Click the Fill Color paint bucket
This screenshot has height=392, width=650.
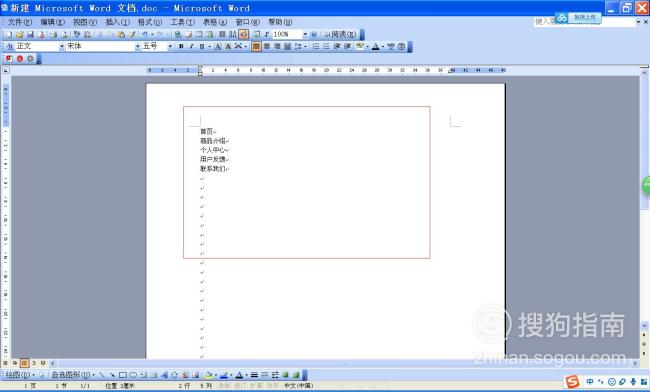[x=209, y=375]
